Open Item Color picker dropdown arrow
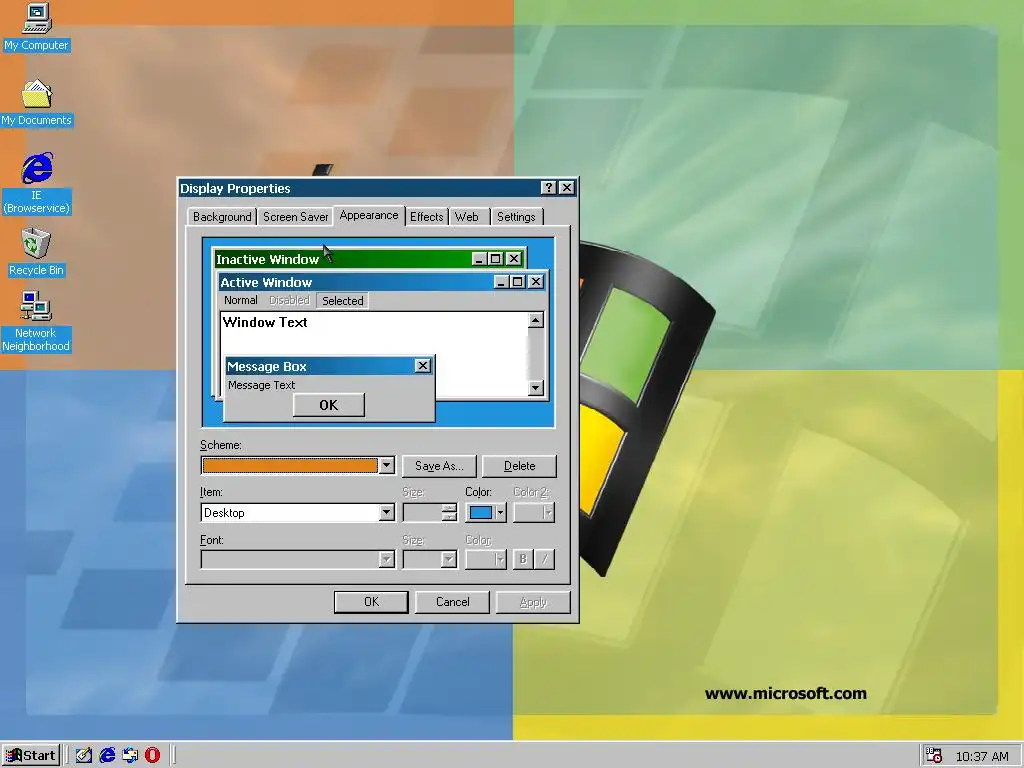 click(x=500, y=513)
